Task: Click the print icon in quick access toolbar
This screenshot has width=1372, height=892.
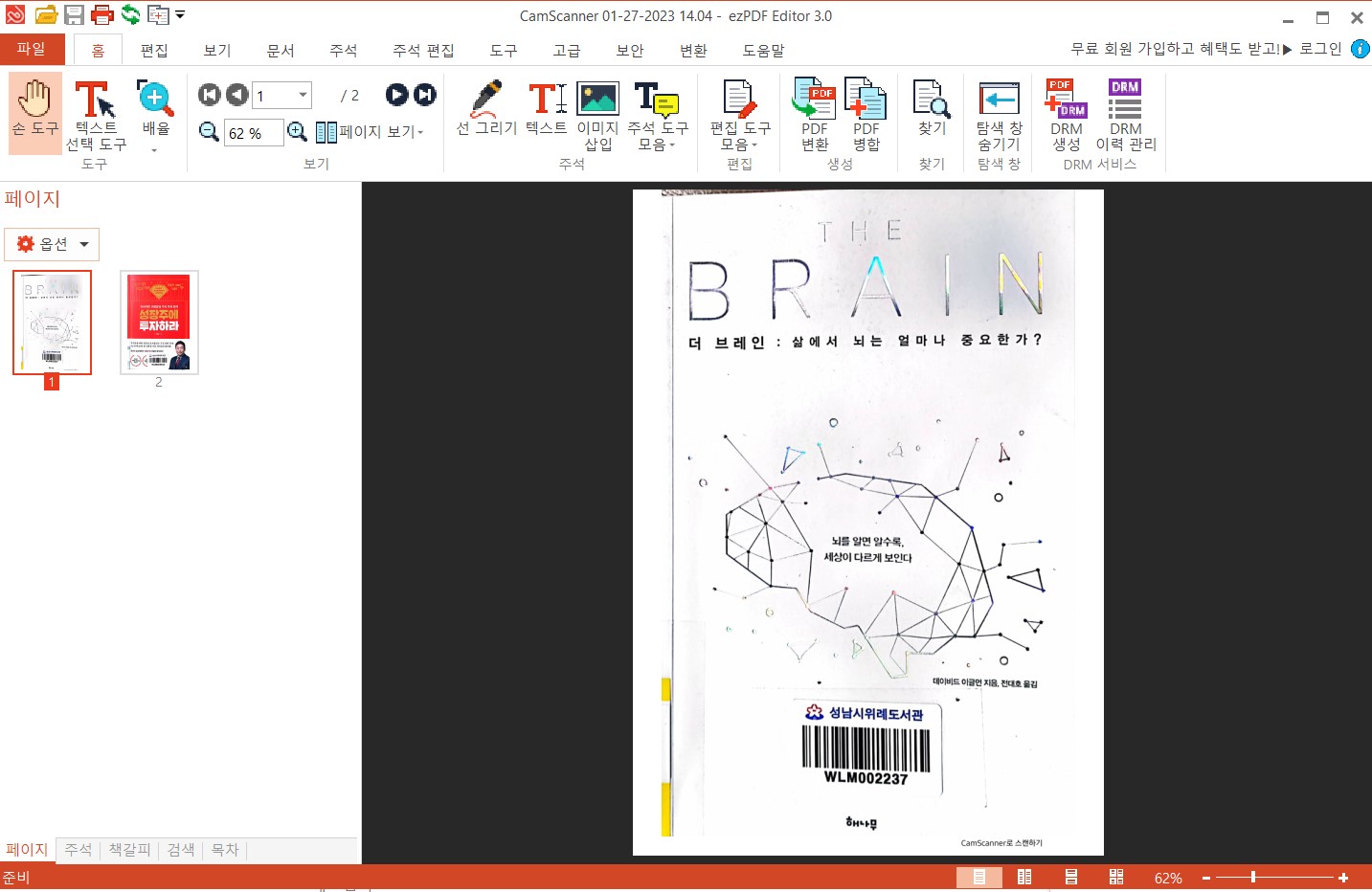Action: coord(102,14)
